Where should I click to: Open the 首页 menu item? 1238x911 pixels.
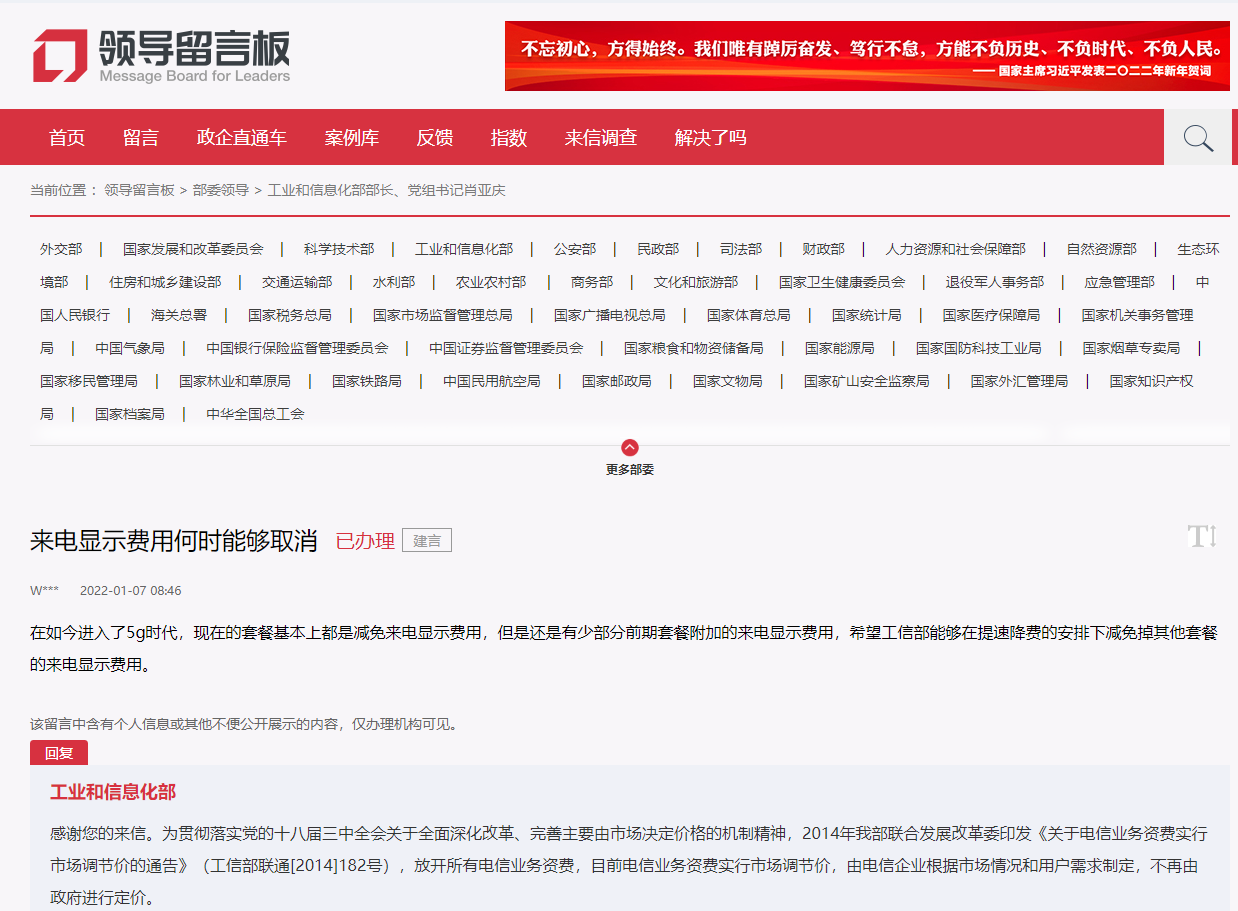pos(67,138)
